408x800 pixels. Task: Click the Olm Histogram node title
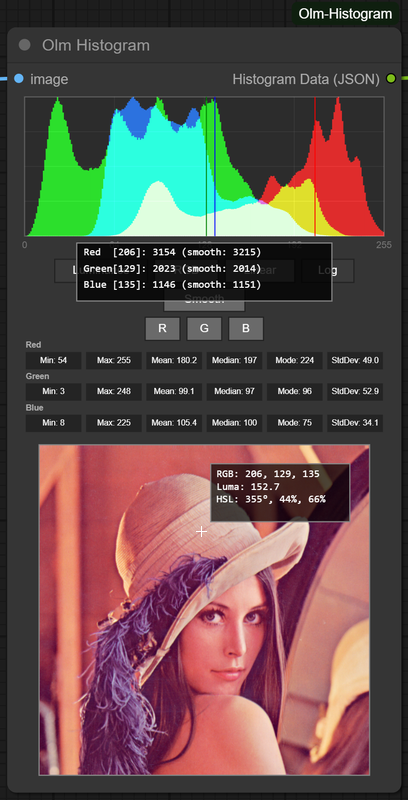point(96,45)
